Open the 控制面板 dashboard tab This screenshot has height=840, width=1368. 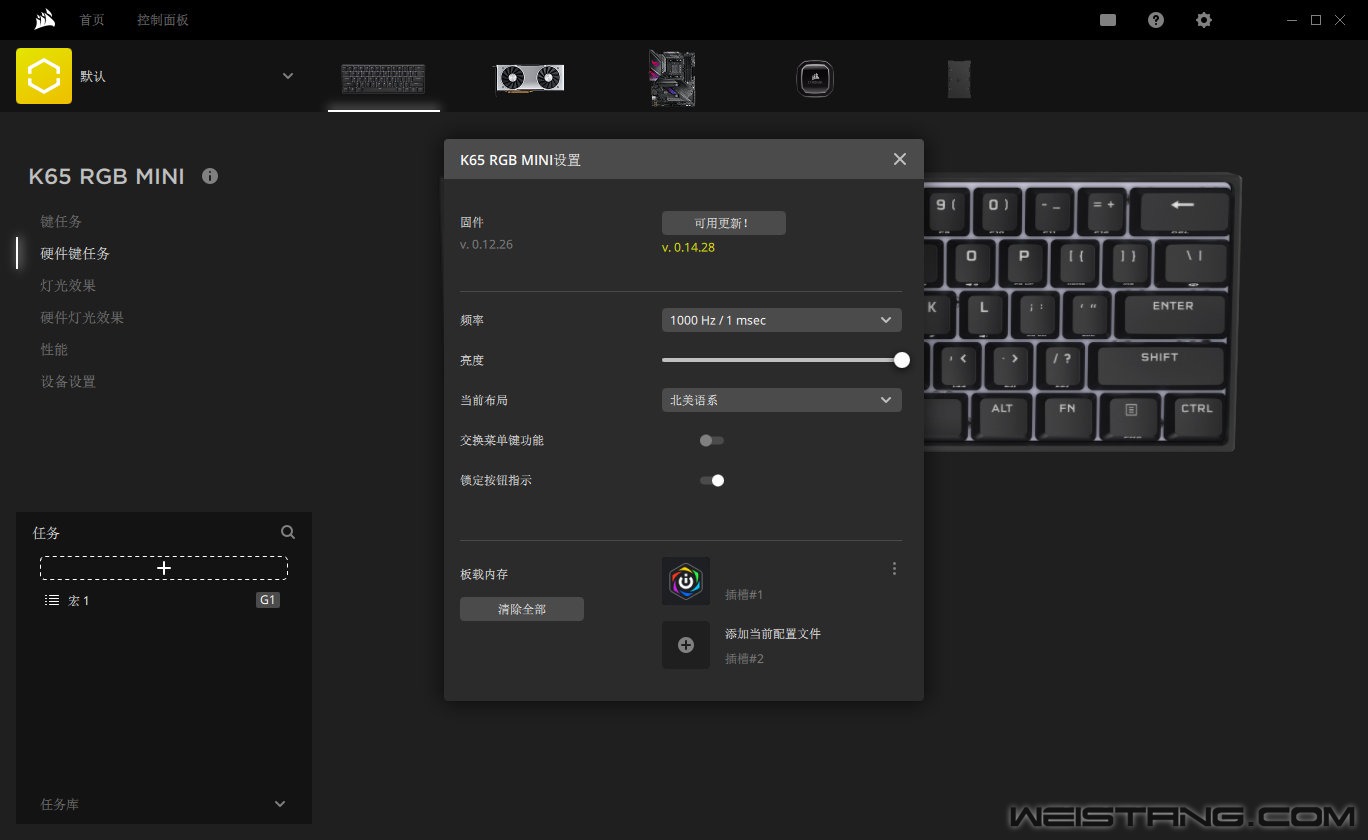click(x=163, y=20)
